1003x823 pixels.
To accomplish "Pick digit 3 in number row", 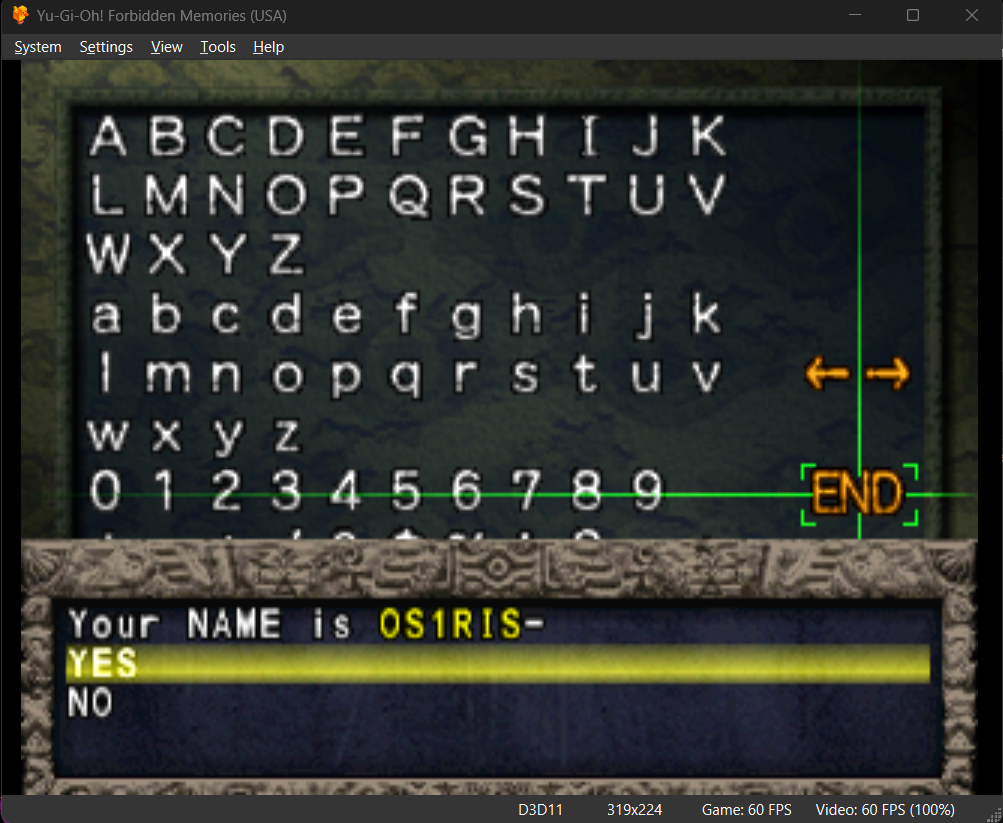I will (286, 490).
